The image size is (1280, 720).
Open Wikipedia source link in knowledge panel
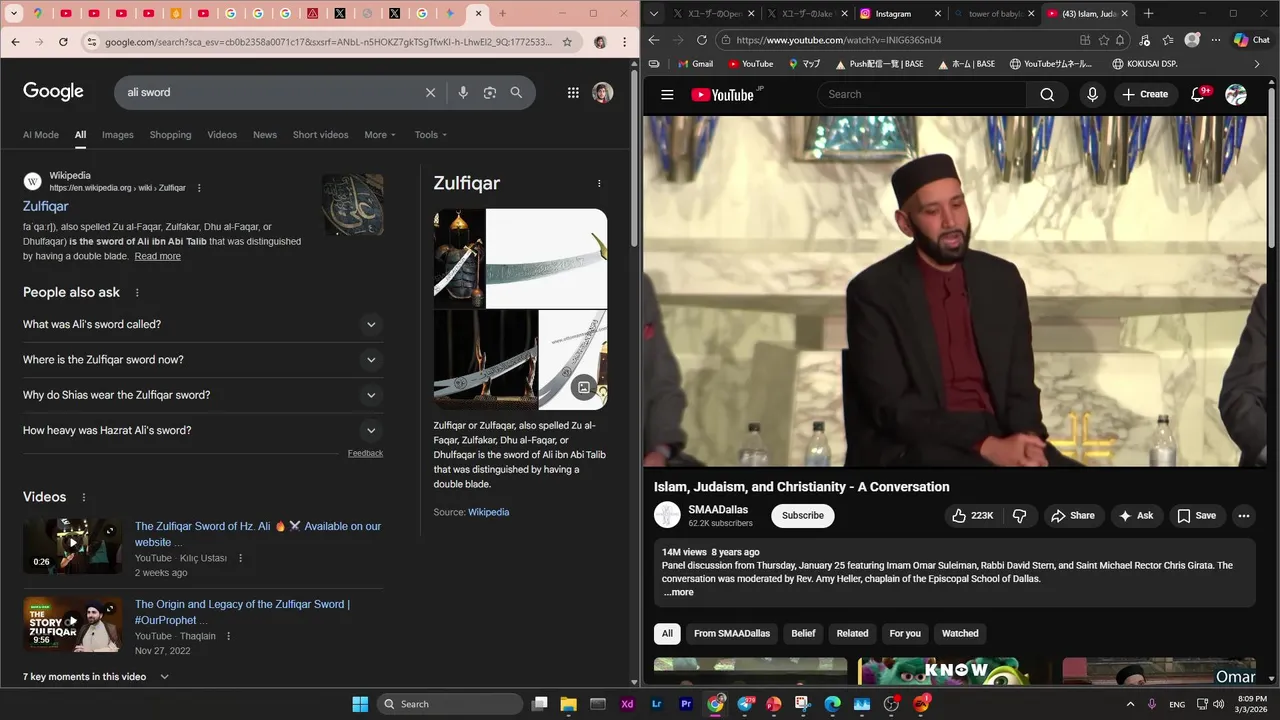pyautogui.click(x=489, y=512)
